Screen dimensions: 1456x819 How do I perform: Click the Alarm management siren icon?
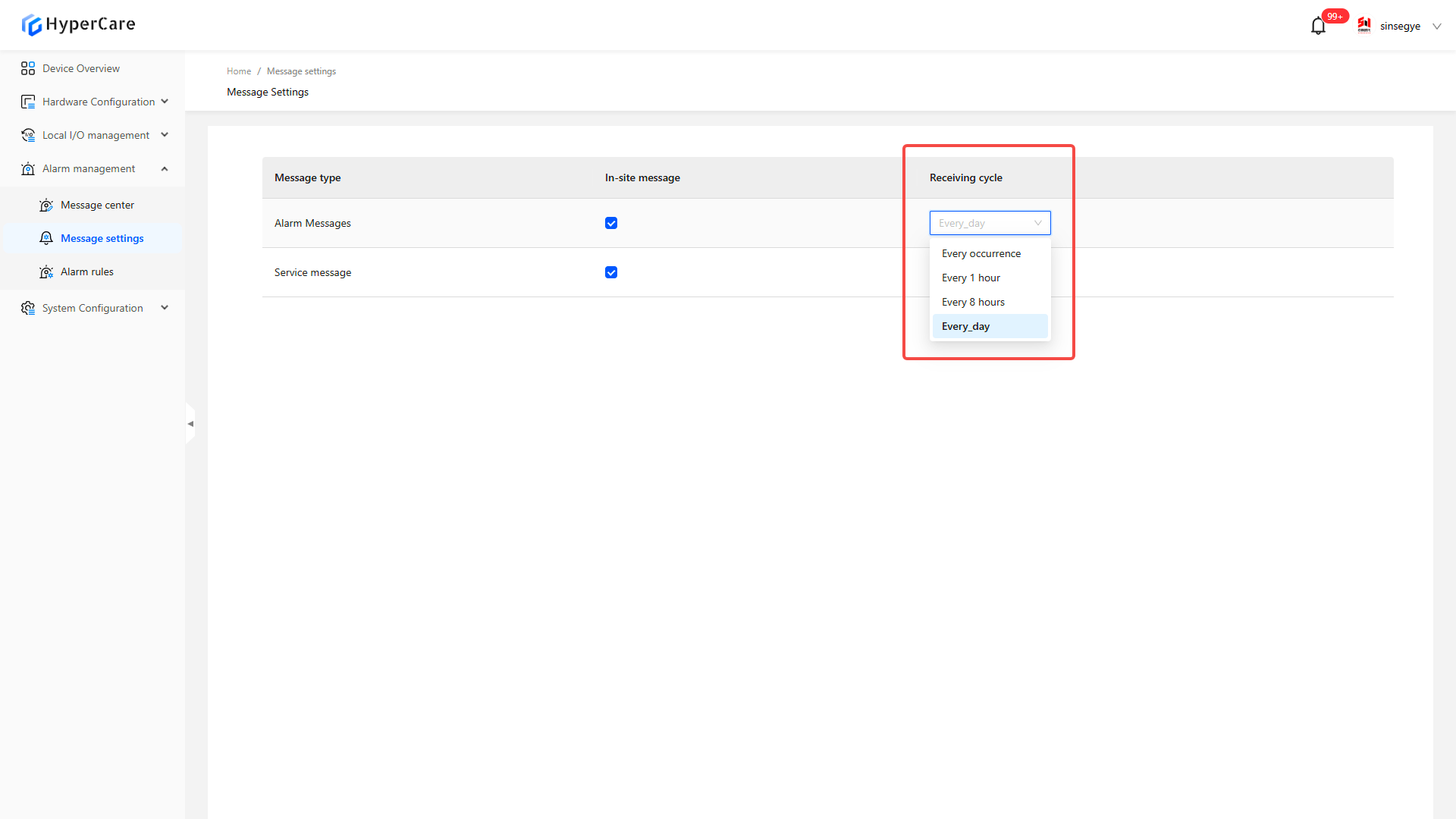point(28,168)
